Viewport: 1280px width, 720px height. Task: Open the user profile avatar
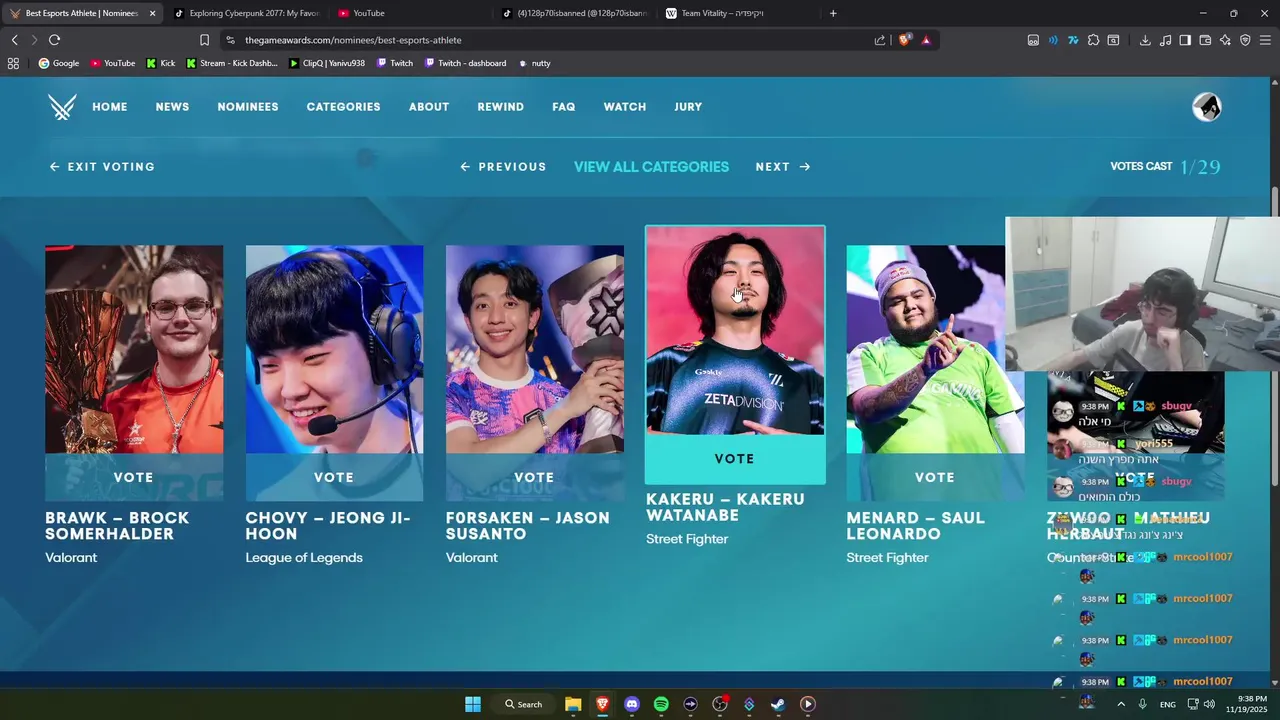pos(1207,107)
